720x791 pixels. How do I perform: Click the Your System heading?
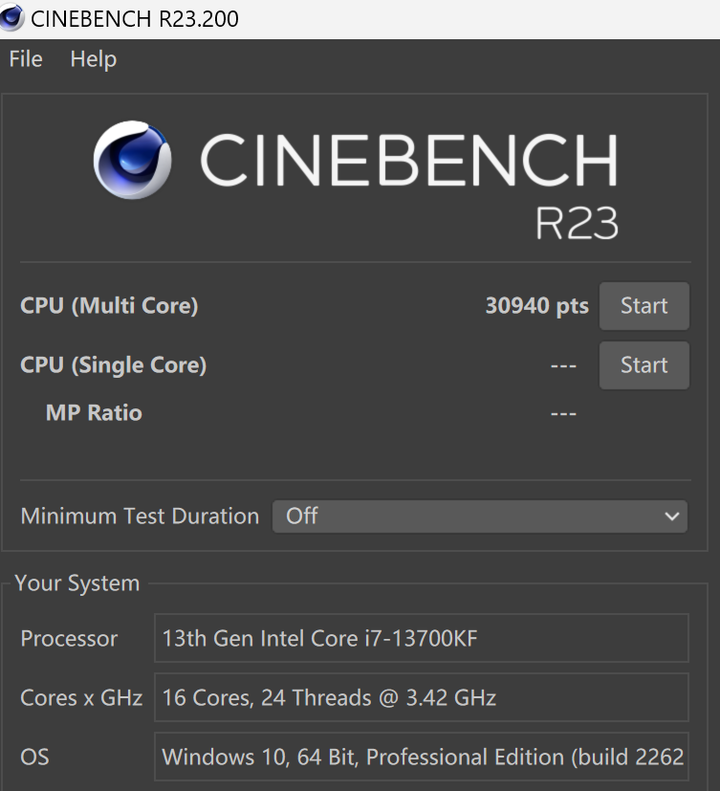tap(77, 583)
